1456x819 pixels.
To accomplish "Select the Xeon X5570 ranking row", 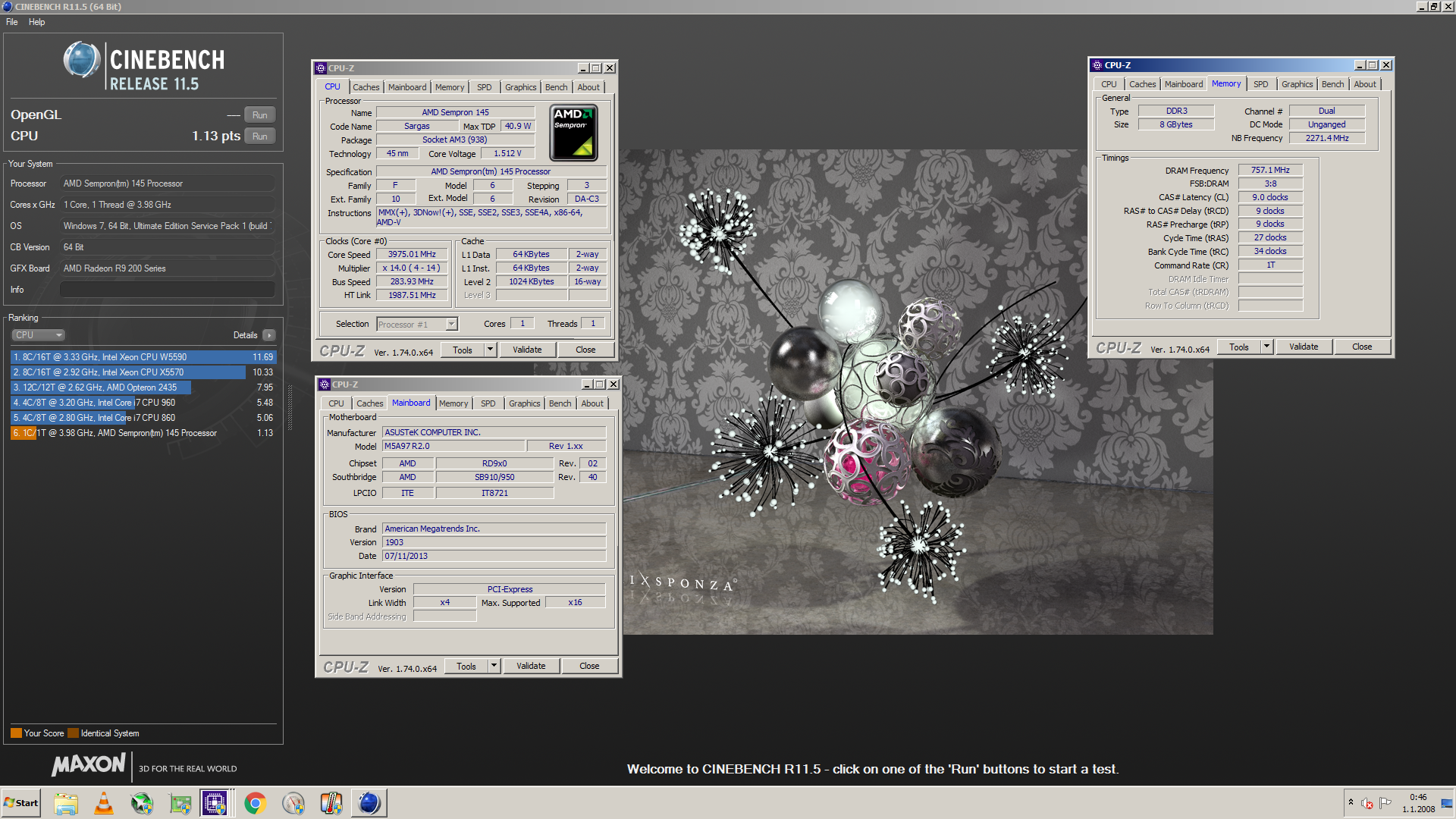I will (143, 372).
